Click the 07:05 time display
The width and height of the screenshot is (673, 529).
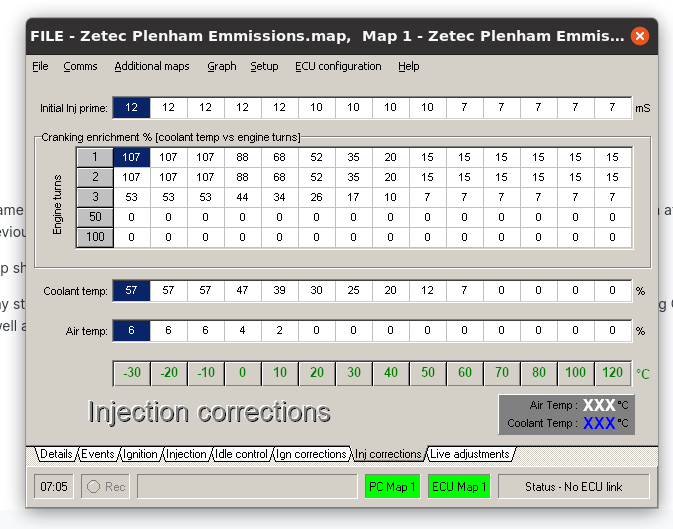pyautogui.click(x=54, y=486)
